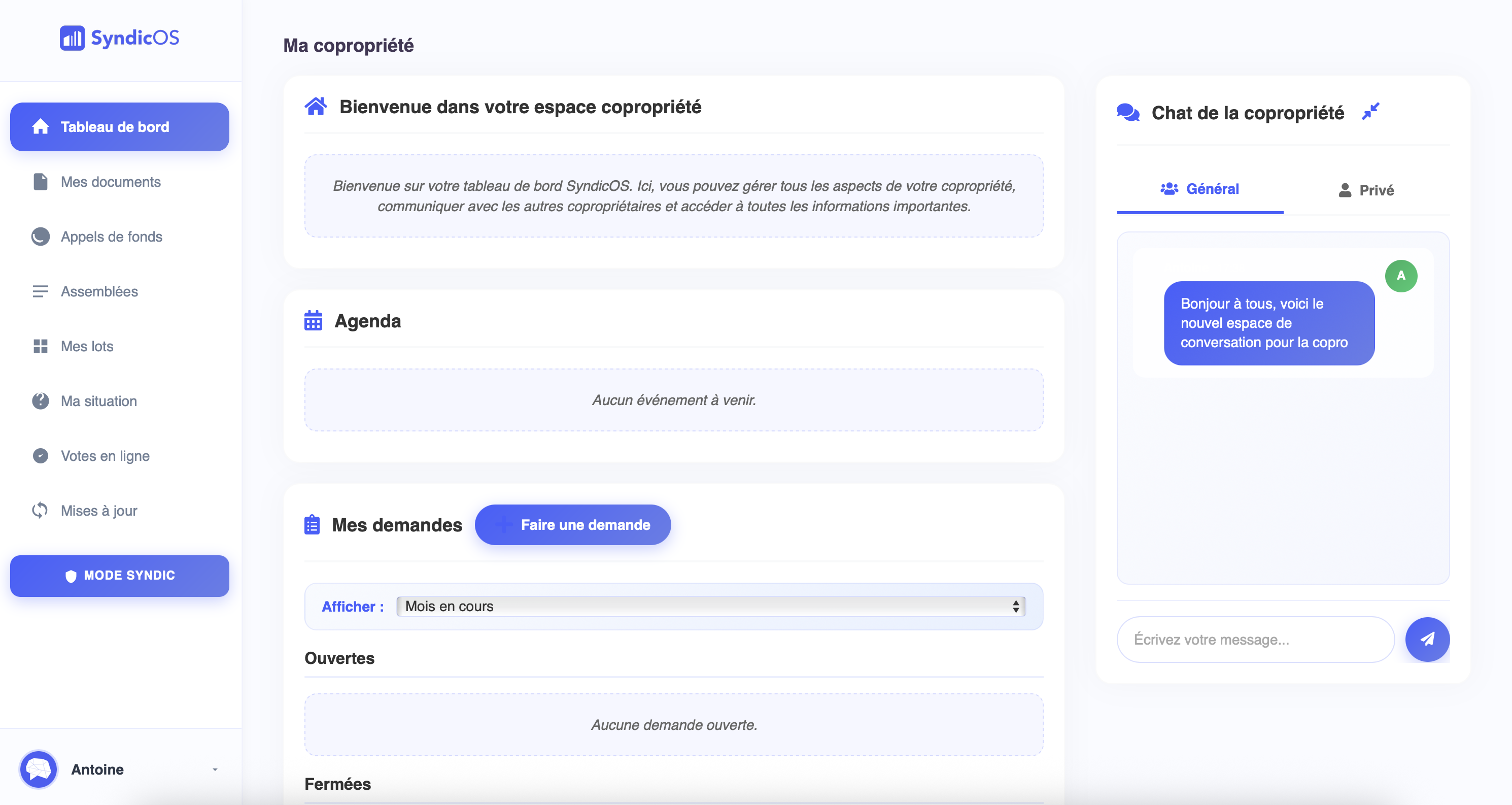Switch to the Privé chat tab
The image size is (1512, 805).
(1366, 190)
